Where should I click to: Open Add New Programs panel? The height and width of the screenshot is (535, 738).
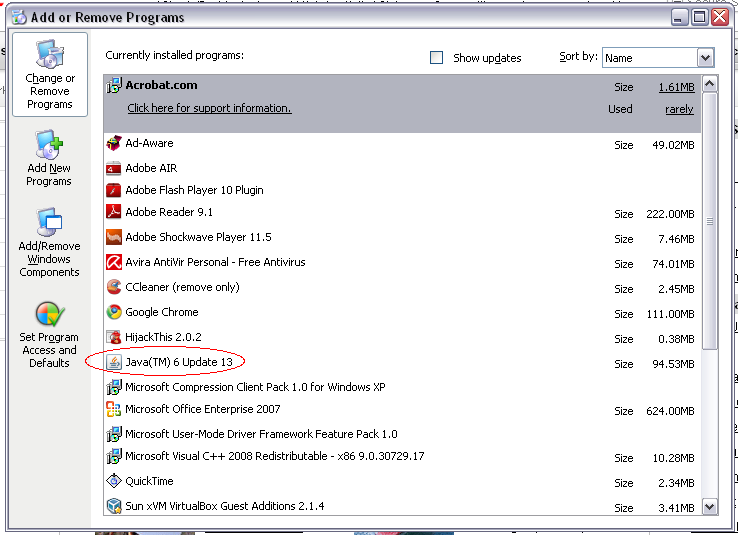49,158
